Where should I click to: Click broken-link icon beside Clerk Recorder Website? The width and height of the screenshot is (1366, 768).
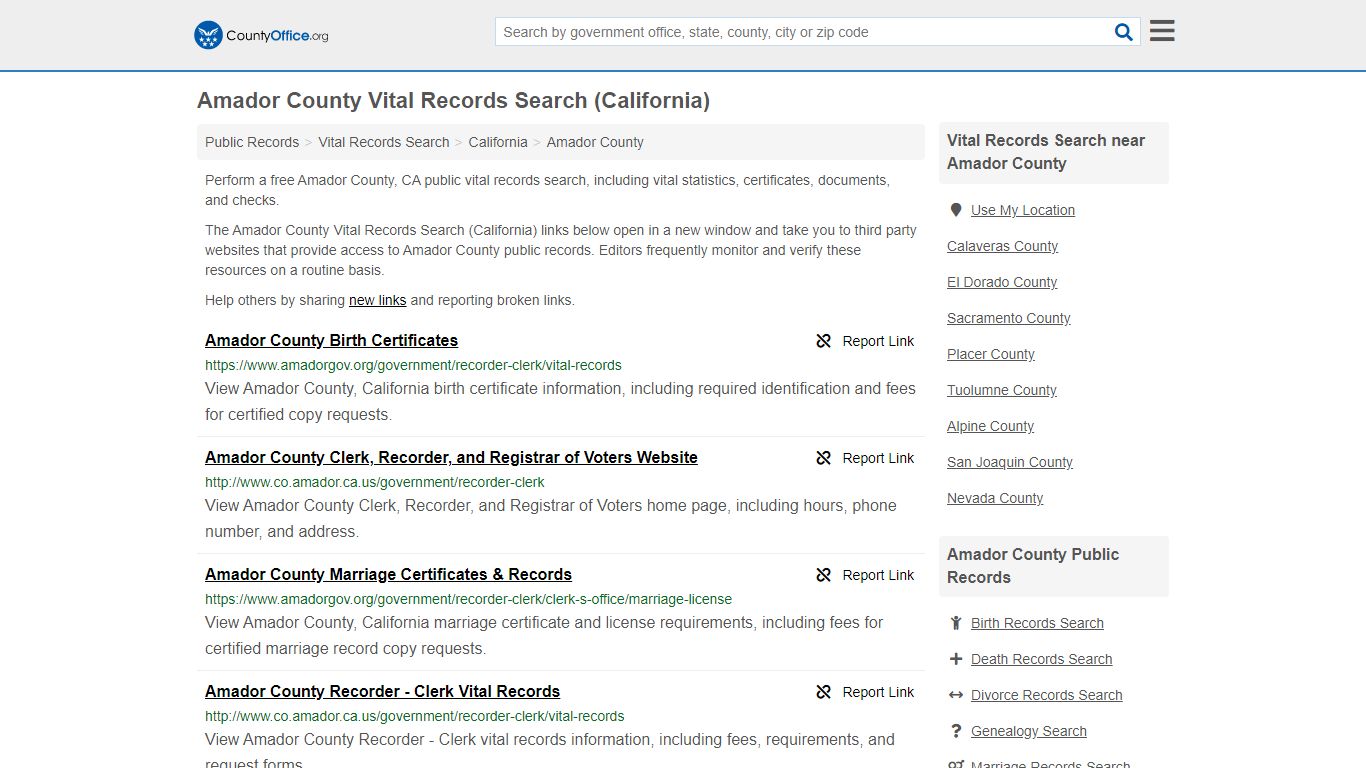click(x=824, y=458)
